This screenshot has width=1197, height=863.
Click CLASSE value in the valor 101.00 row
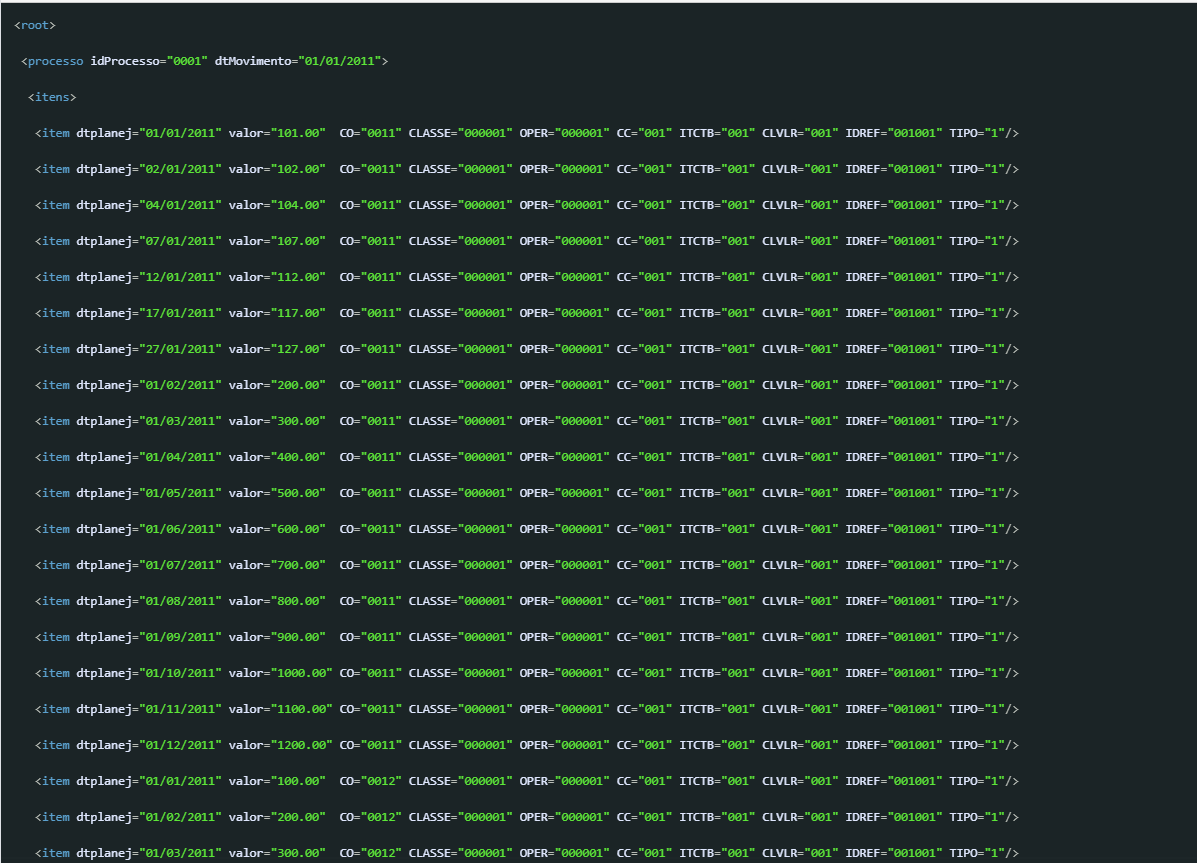pos(486,133)
